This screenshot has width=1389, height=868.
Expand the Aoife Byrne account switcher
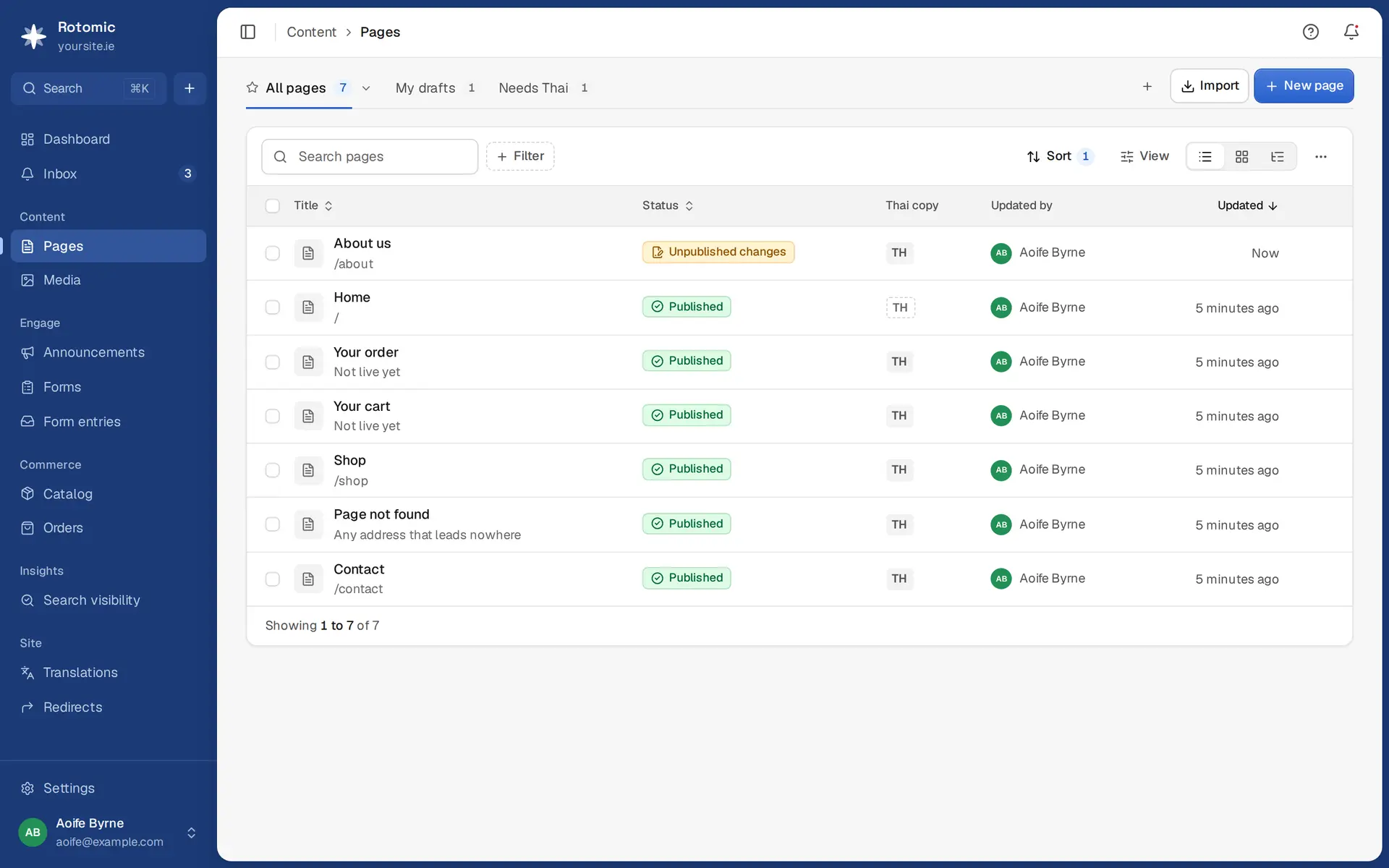click(x=191, y=833)
